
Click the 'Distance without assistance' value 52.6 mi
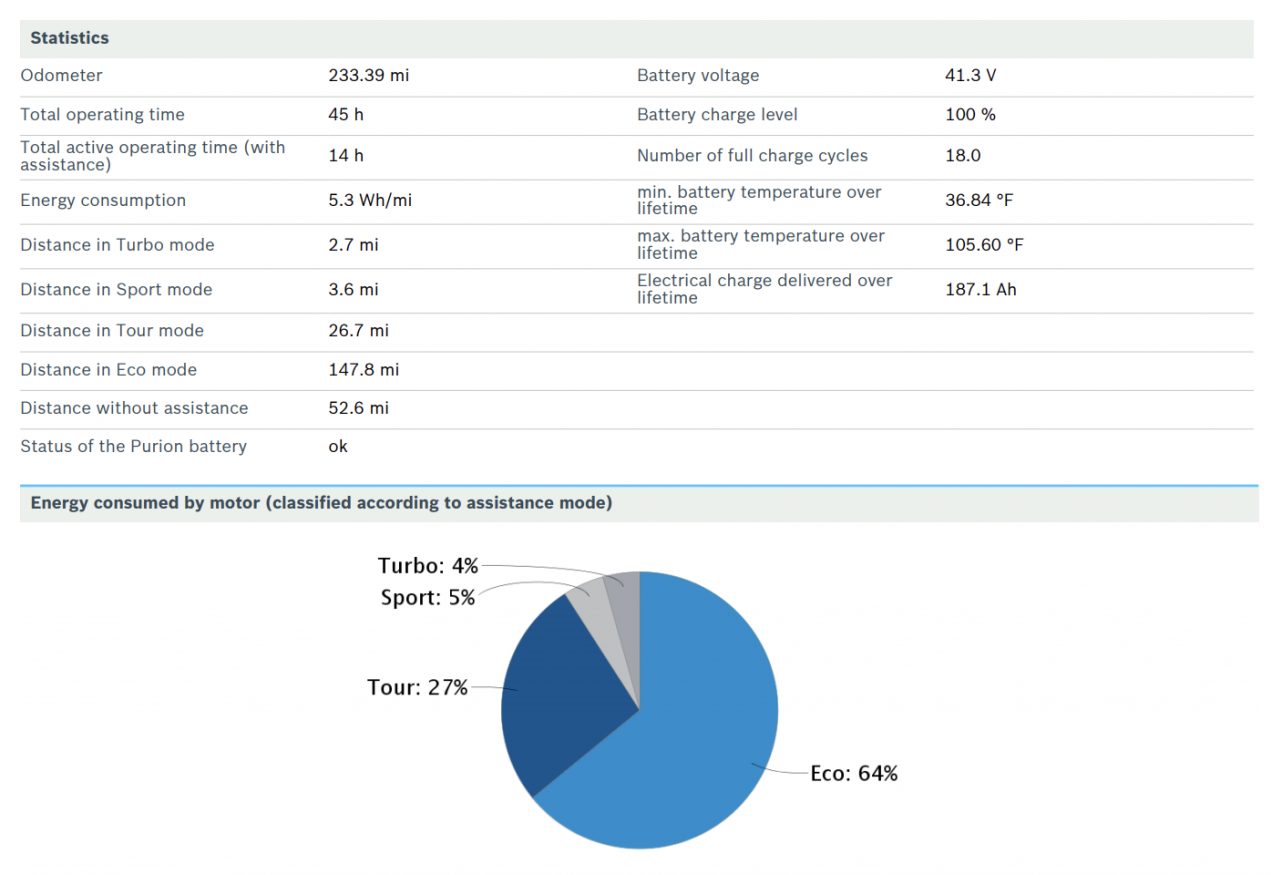[x=358, y=408]
